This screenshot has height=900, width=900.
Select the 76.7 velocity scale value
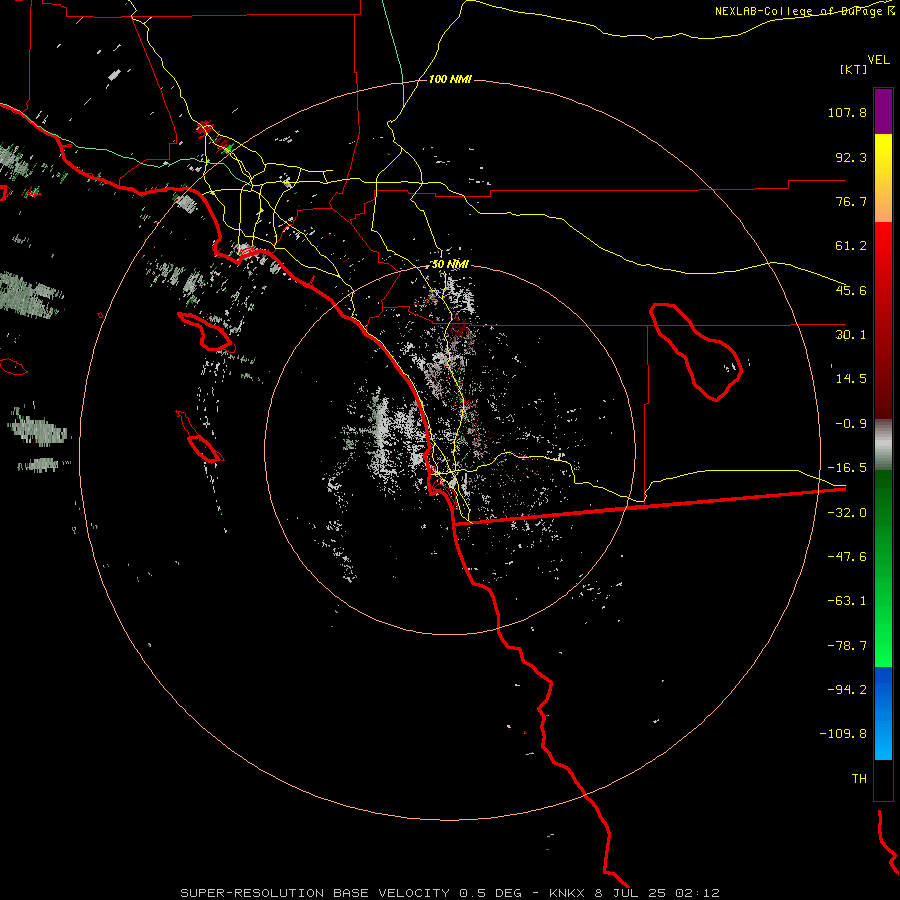click(x=851, y=201)
